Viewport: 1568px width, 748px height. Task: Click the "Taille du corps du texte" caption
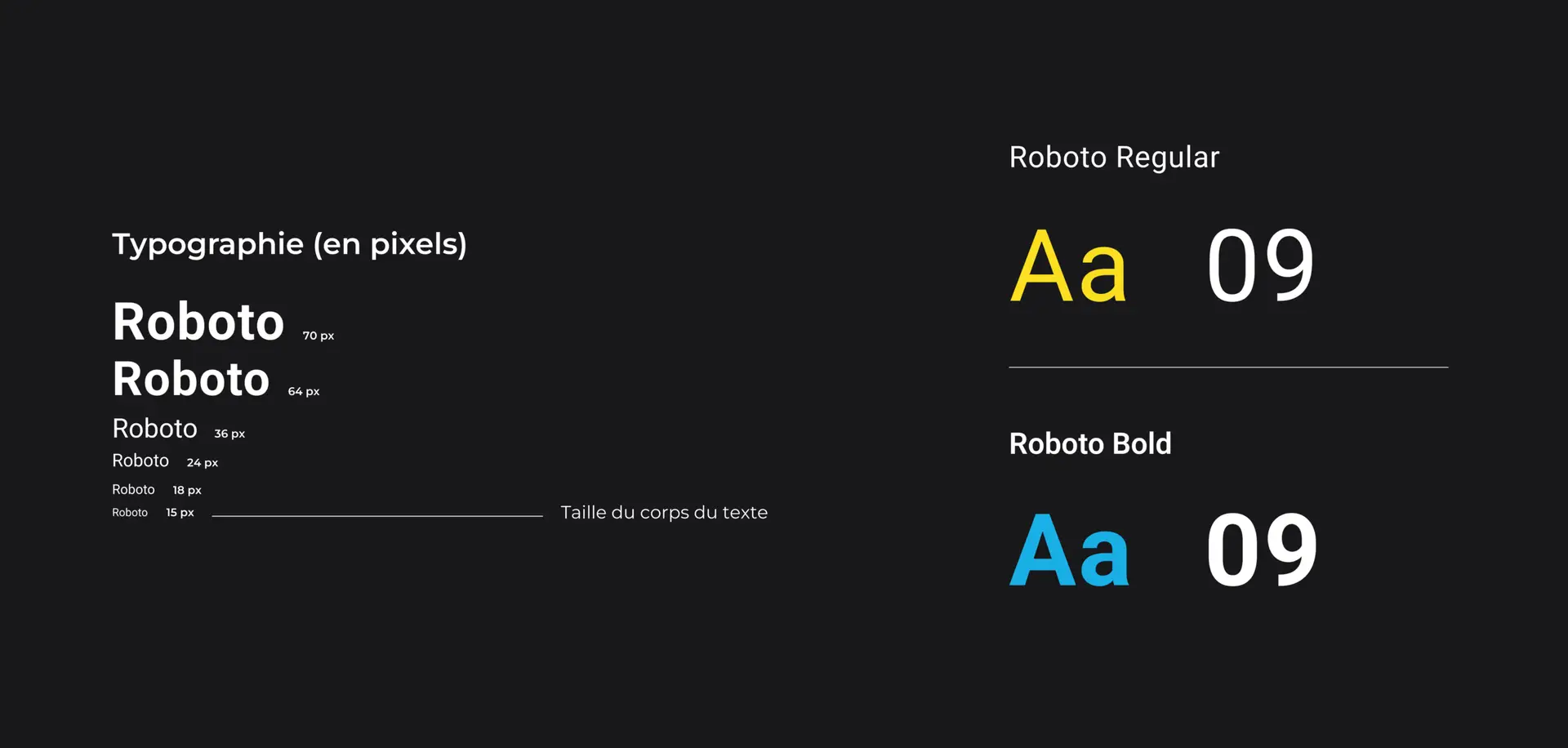pyautogui.click(x=664, y=513)
